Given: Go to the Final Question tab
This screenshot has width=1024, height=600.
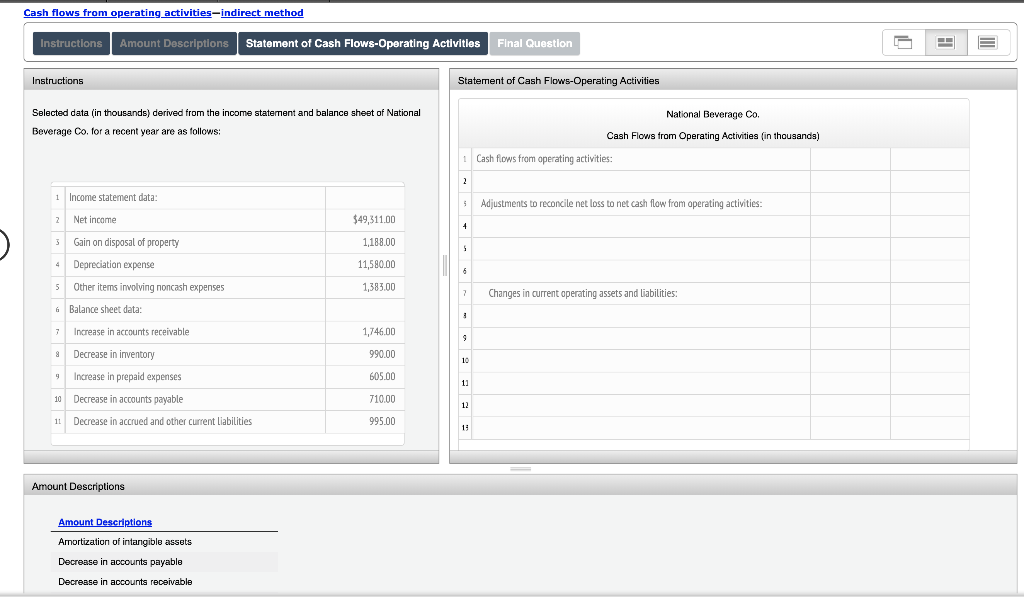Looking at the screenshot, I should pyautogui.click(x=533, y=43).
